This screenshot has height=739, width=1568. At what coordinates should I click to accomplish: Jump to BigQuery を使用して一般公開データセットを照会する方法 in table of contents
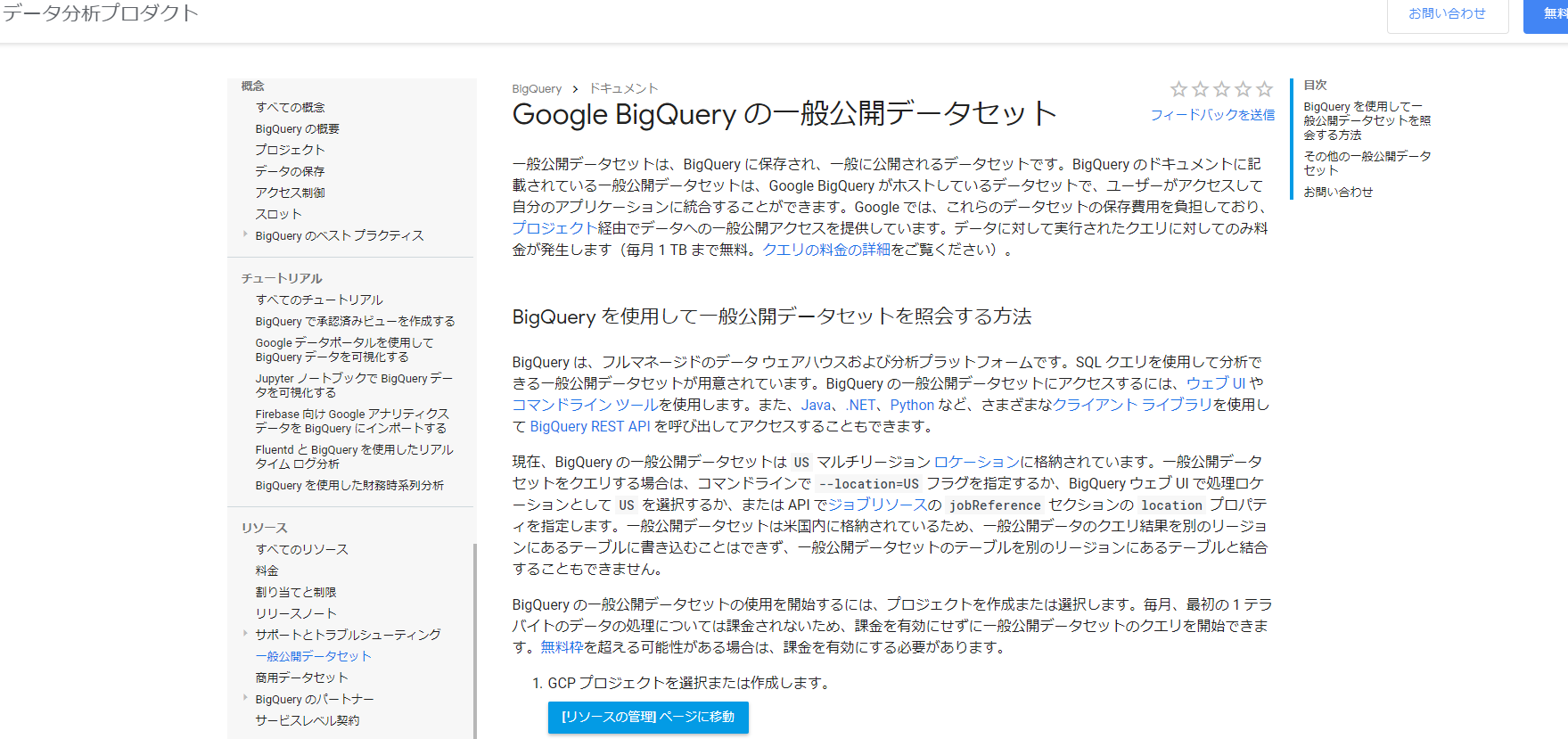(x=1367, y=120)
